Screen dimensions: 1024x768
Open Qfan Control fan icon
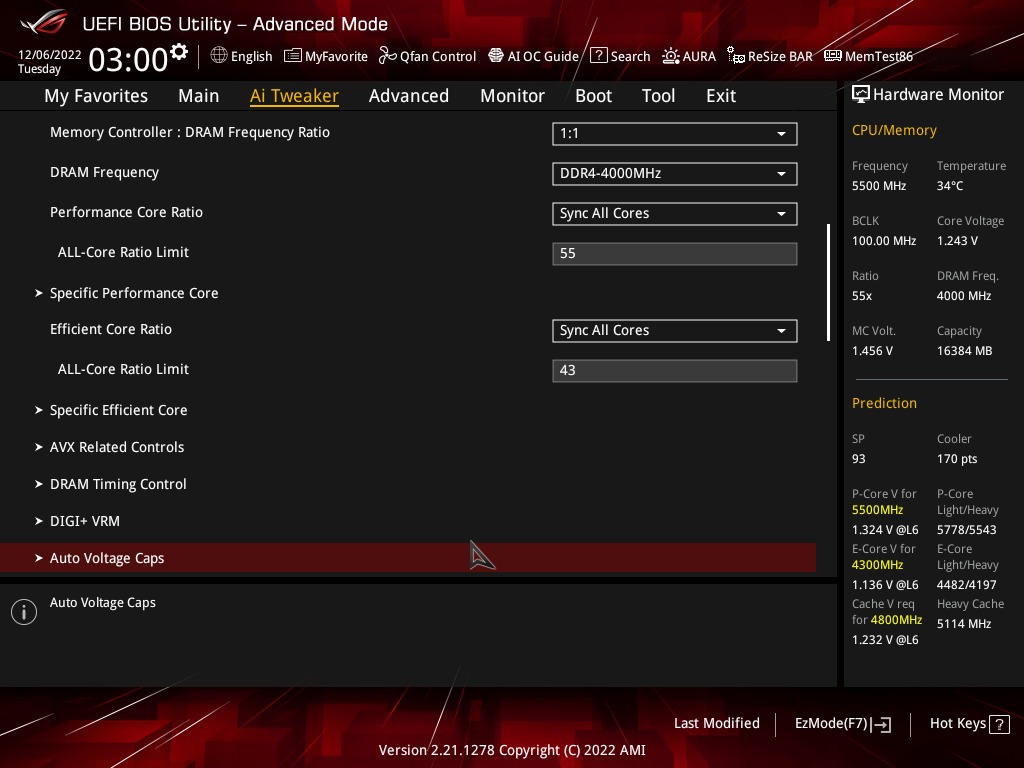click(388, 56)
